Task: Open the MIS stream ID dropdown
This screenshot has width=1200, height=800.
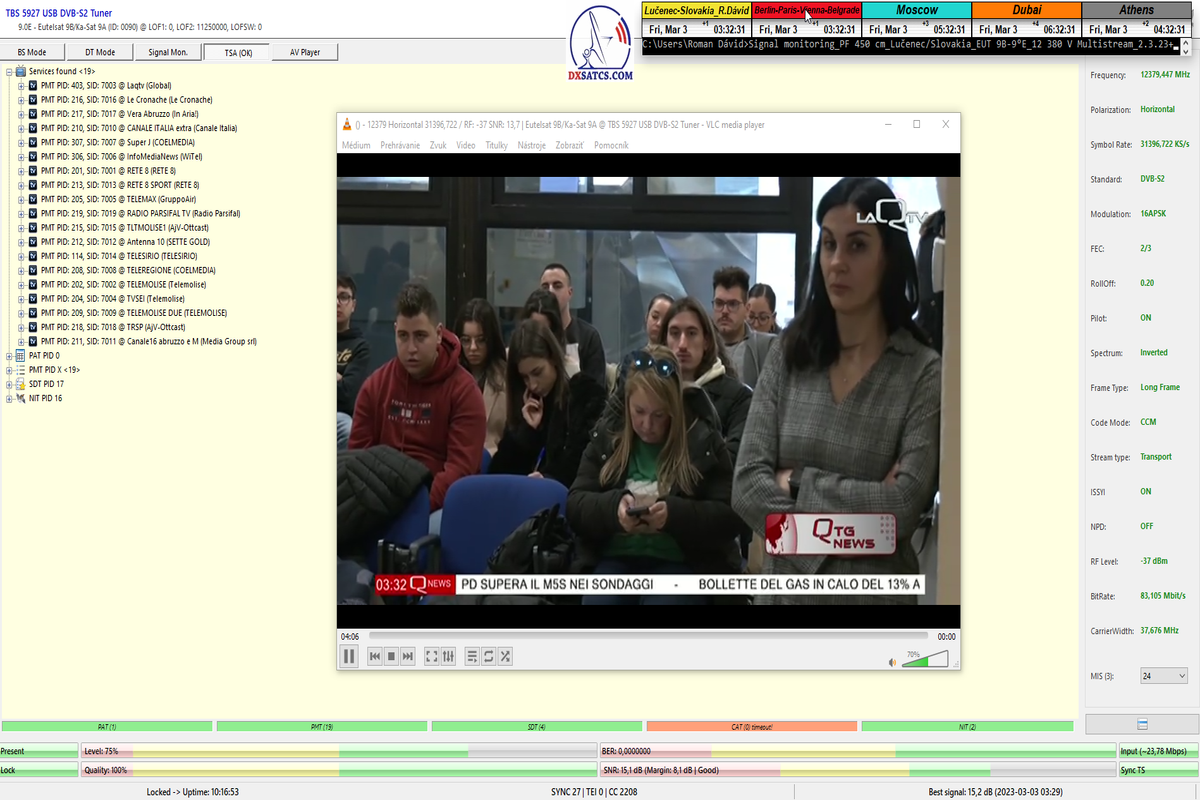Action: click(x=1164, y=676)
